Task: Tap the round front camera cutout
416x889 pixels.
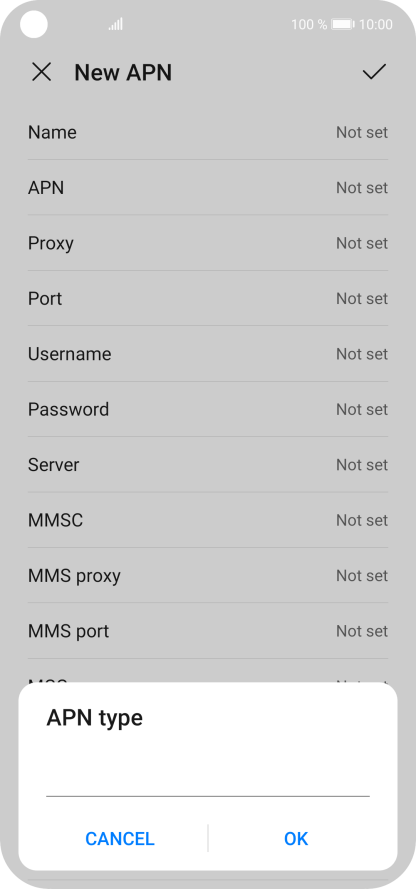Action: coord(34,24)
